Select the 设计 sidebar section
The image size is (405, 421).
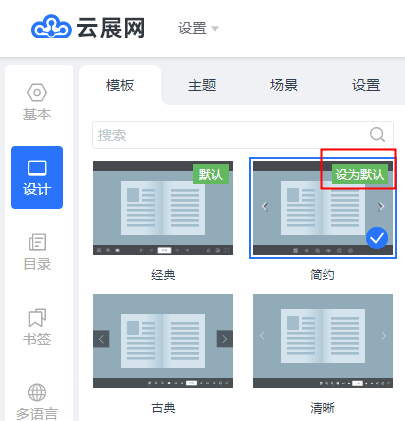(x=37, y=177)
